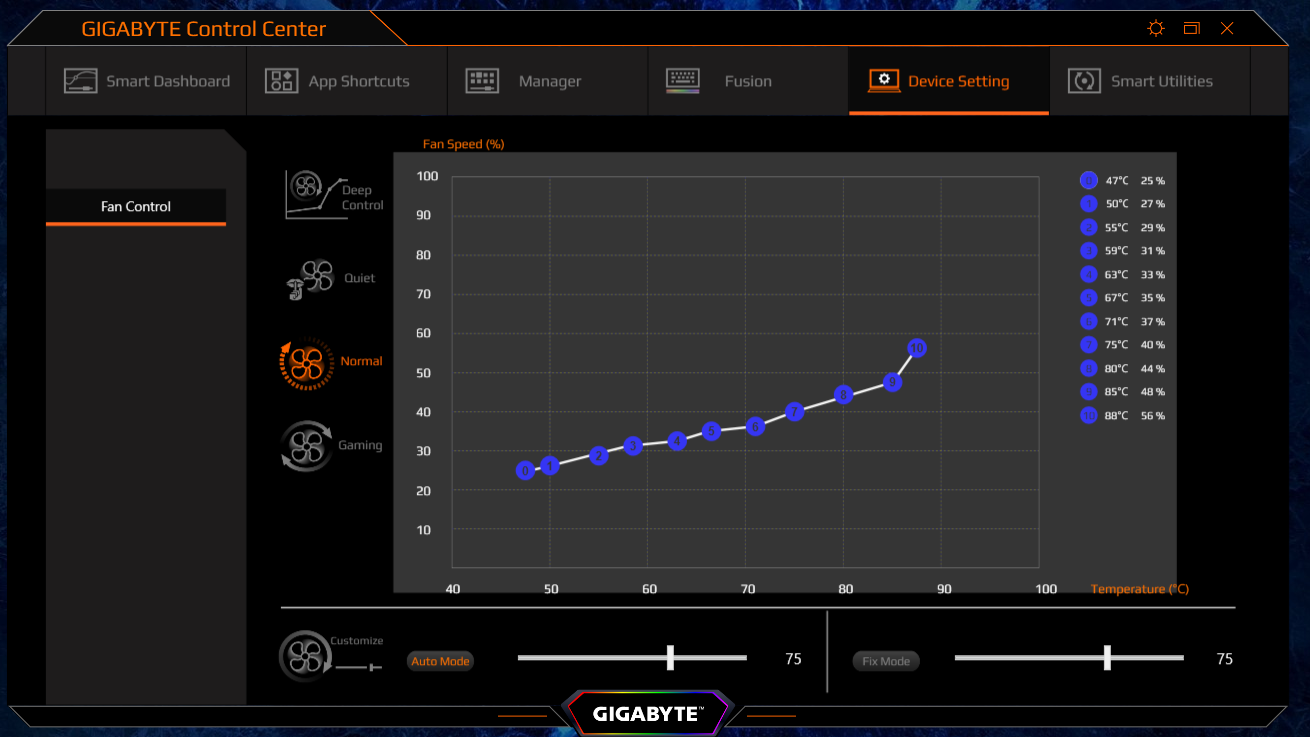Click the 67°C 35% legend entry
This screenshot has height=737, width=1310.
click(x=1123, y=298)
